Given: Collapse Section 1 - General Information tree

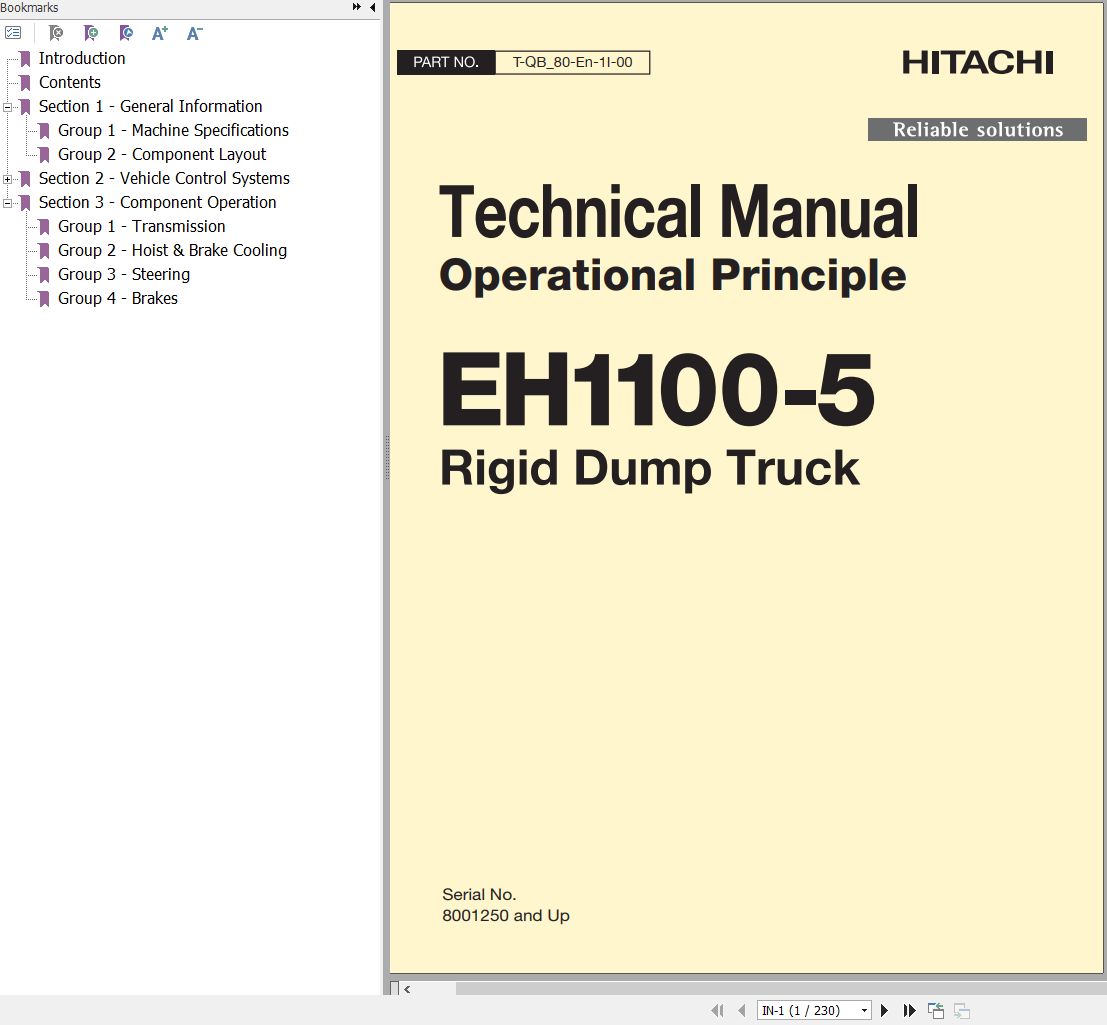Looking at the screenshot, I should 8,107.
